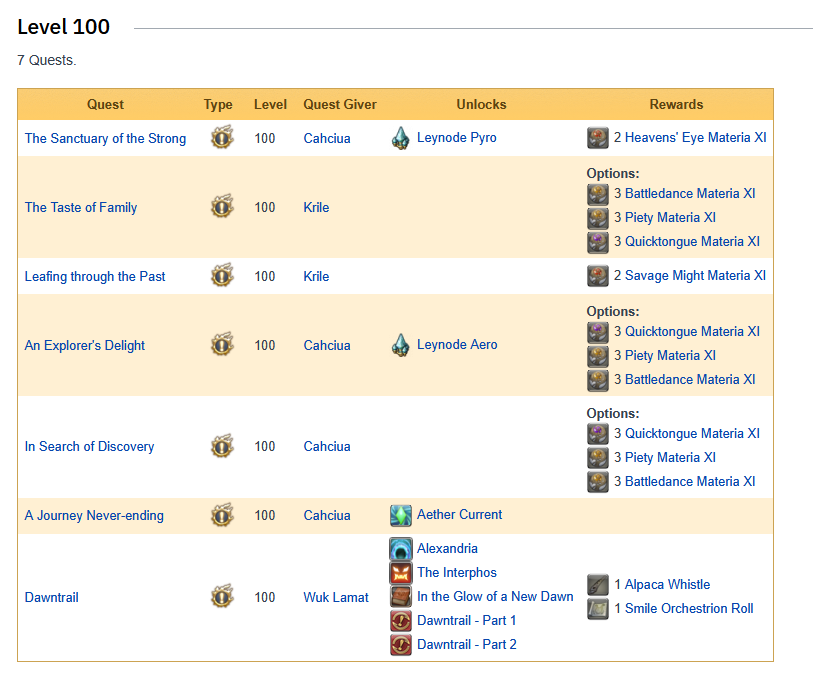The image size is (813, 686).
Task: Click the Alexandria dungeon icon
Action: click(x=401, y=549)
